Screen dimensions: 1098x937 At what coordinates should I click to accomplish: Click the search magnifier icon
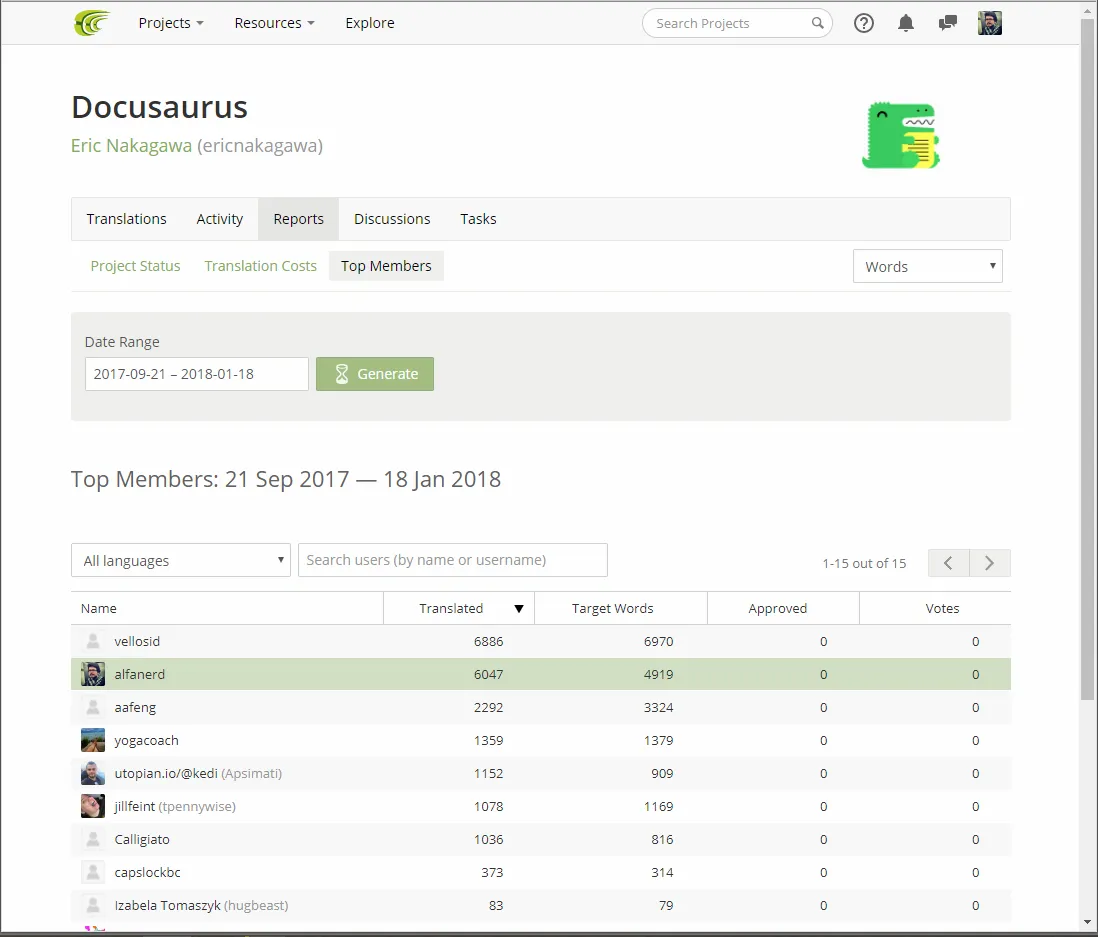pyautogui.click(x=817, y=23)
